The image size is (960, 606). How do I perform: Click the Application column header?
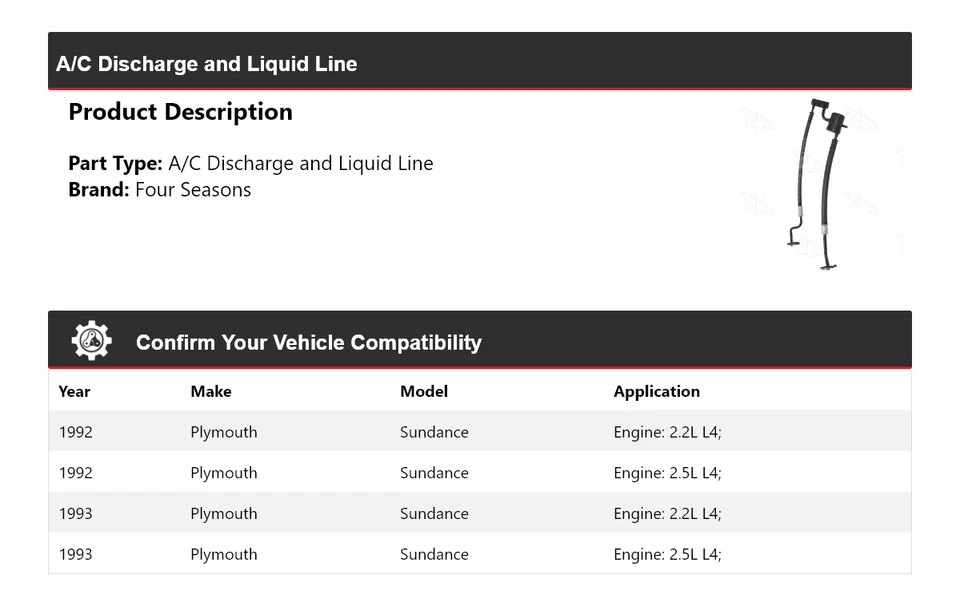pos(656,392)
